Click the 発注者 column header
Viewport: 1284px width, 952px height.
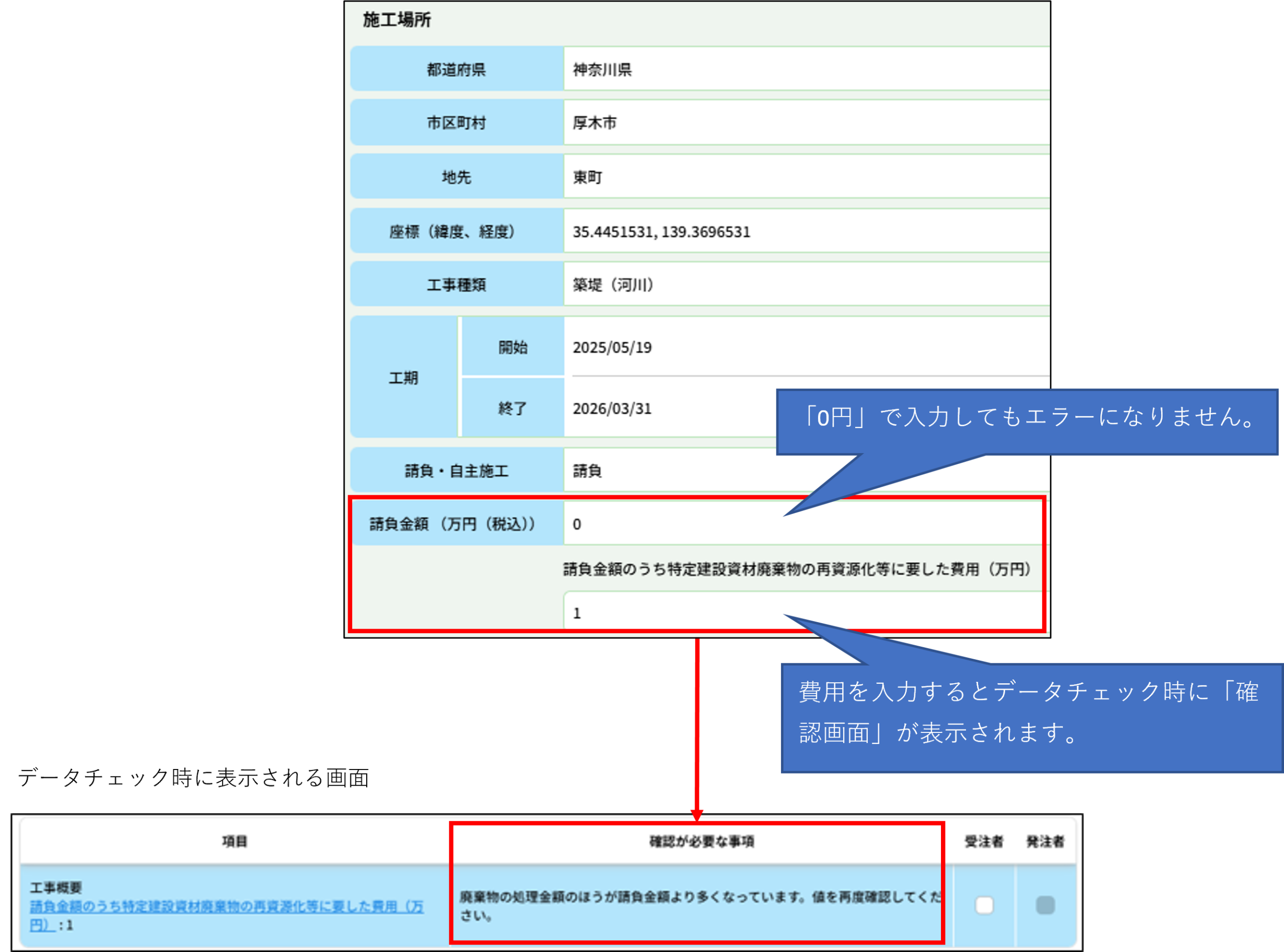(x=1045, y=841)
